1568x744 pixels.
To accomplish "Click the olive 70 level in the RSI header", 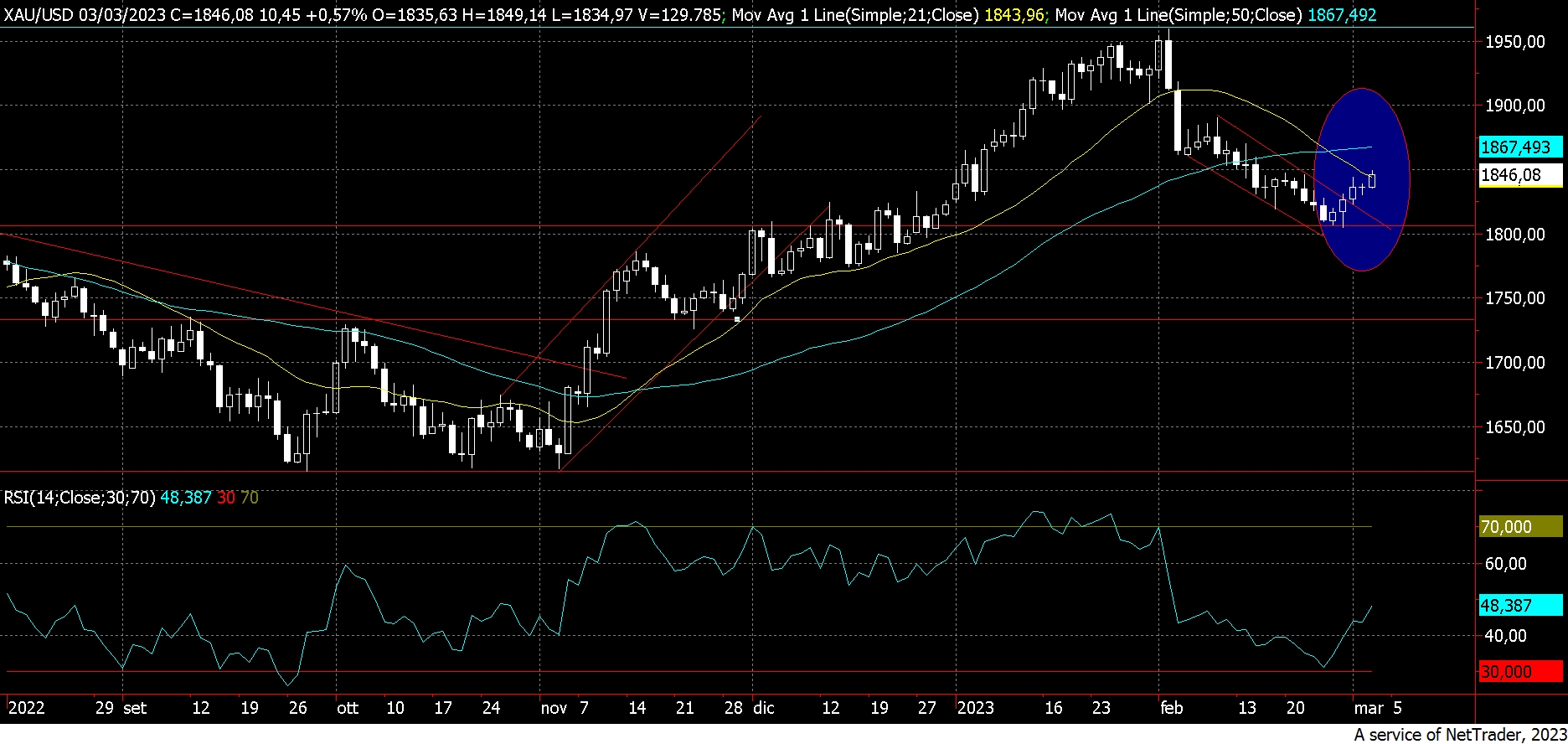I will click(x=250, y=498).
